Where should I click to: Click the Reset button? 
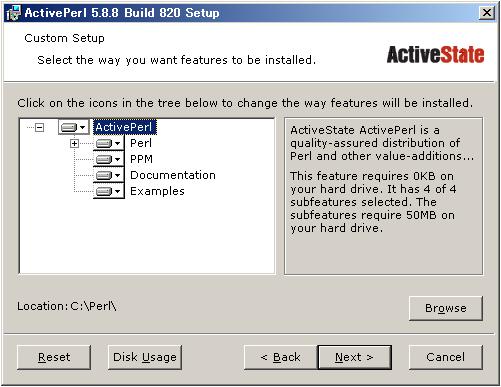54,357
